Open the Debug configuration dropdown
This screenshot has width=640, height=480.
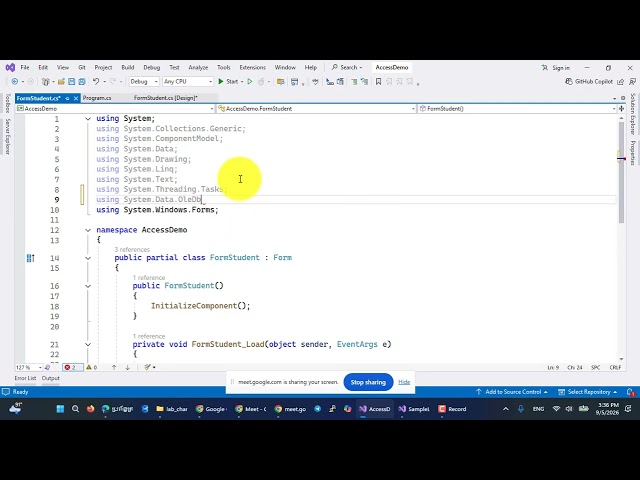point(144,82)
